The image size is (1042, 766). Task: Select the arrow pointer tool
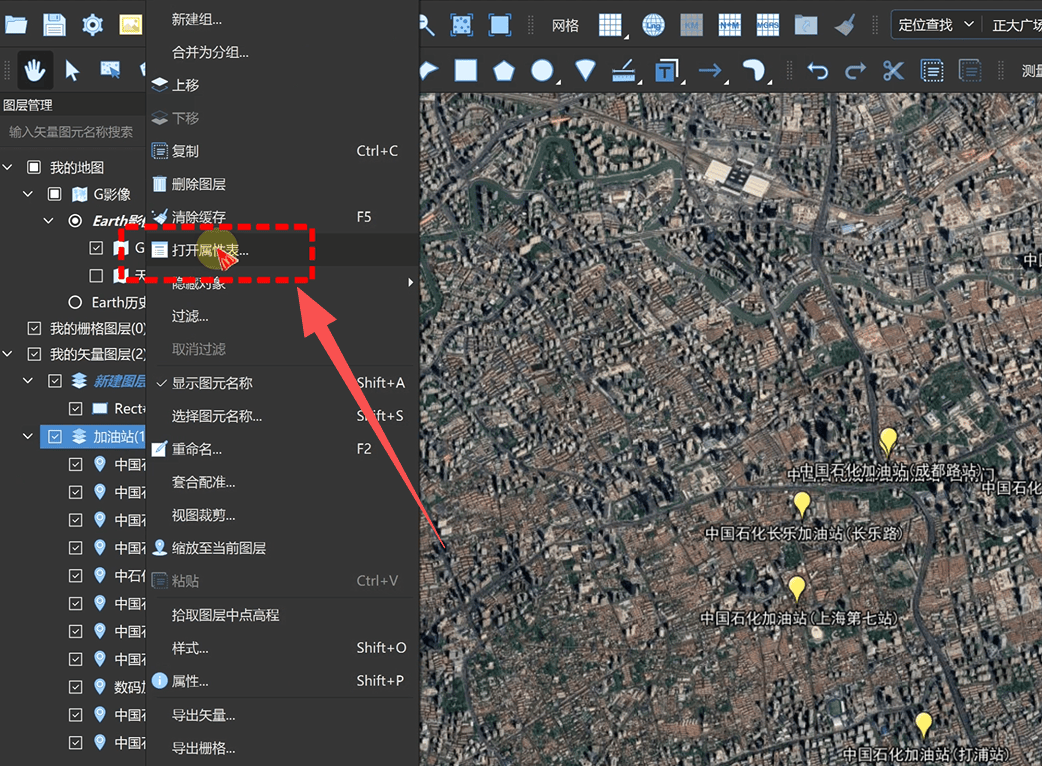pyautogui.click(x=72, y=70)
